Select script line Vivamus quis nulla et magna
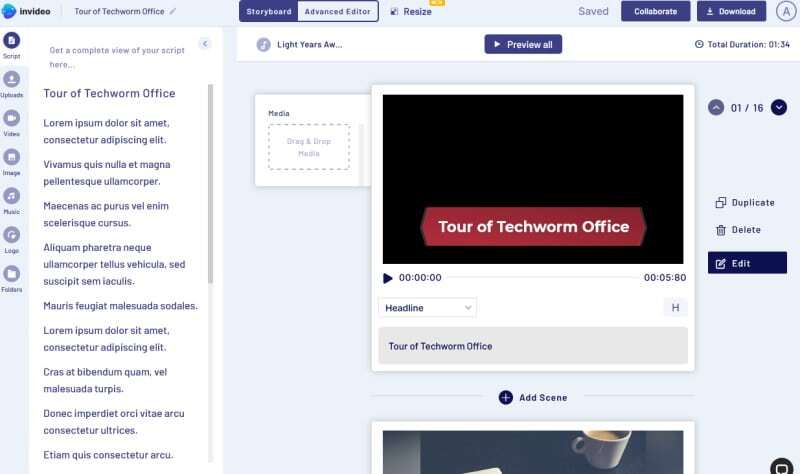The width and height of the screenshot is (800, 474). click(107, 173)
